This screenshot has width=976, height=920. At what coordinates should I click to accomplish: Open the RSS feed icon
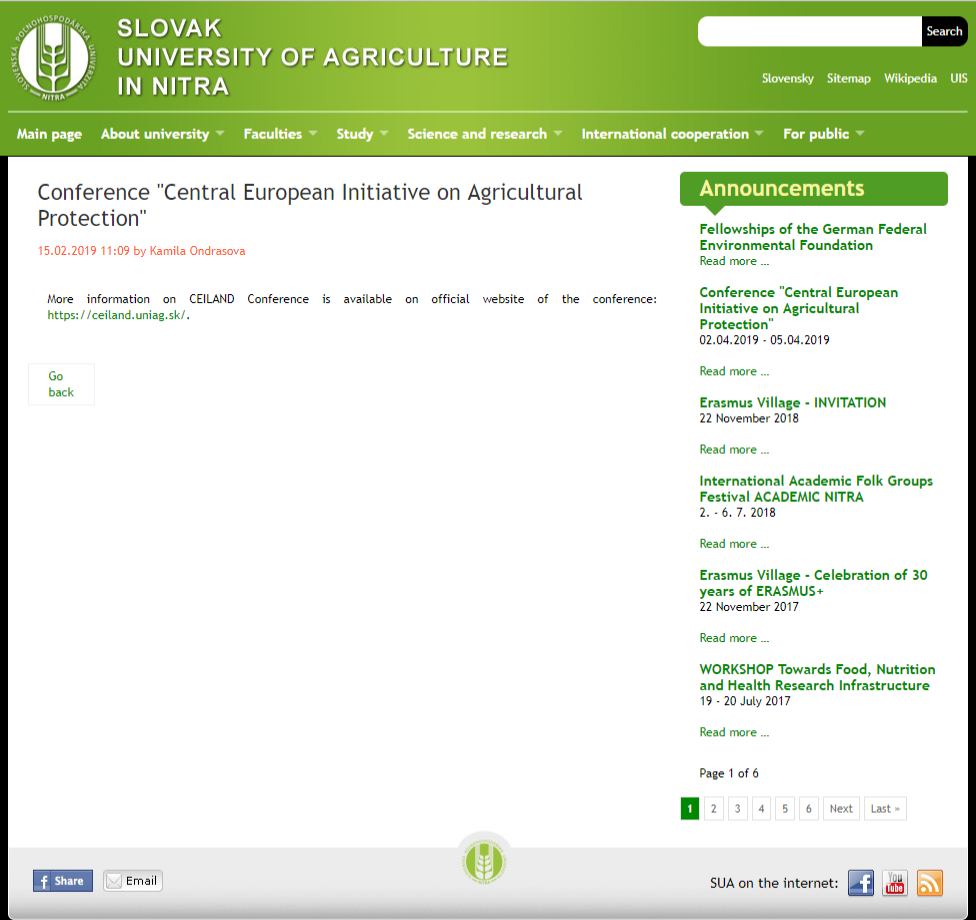pos(929,883)
